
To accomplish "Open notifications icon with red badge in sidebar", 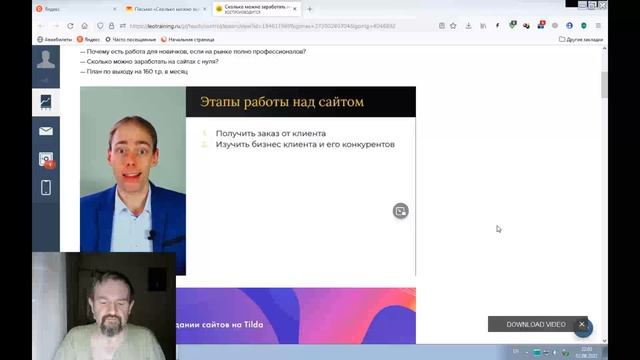I will tap(47, 160).
